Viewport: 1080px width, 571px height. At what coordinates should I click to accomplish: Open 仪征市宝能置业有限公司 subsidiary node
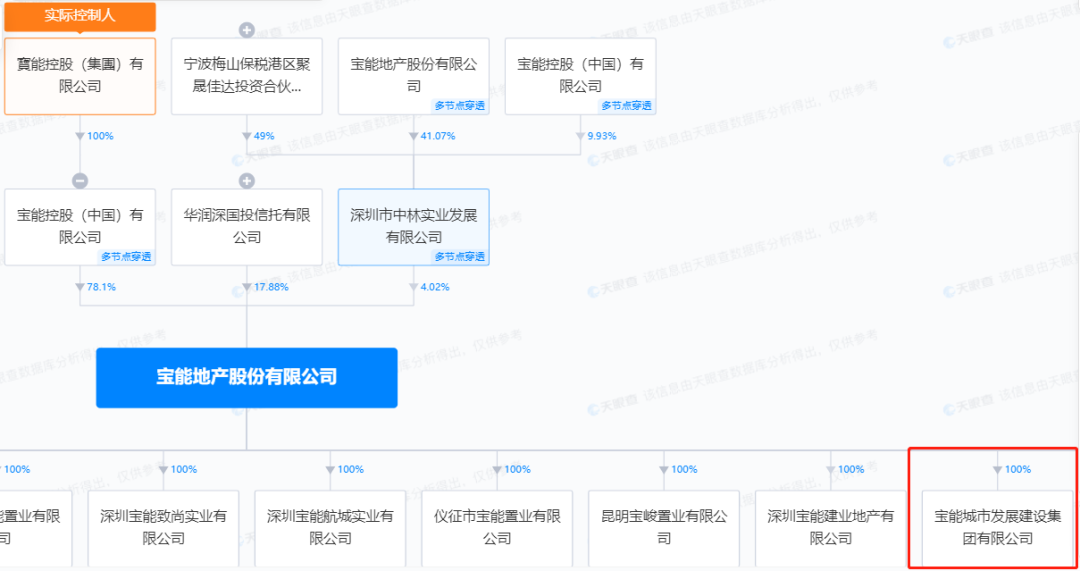[x=497, y=528]
